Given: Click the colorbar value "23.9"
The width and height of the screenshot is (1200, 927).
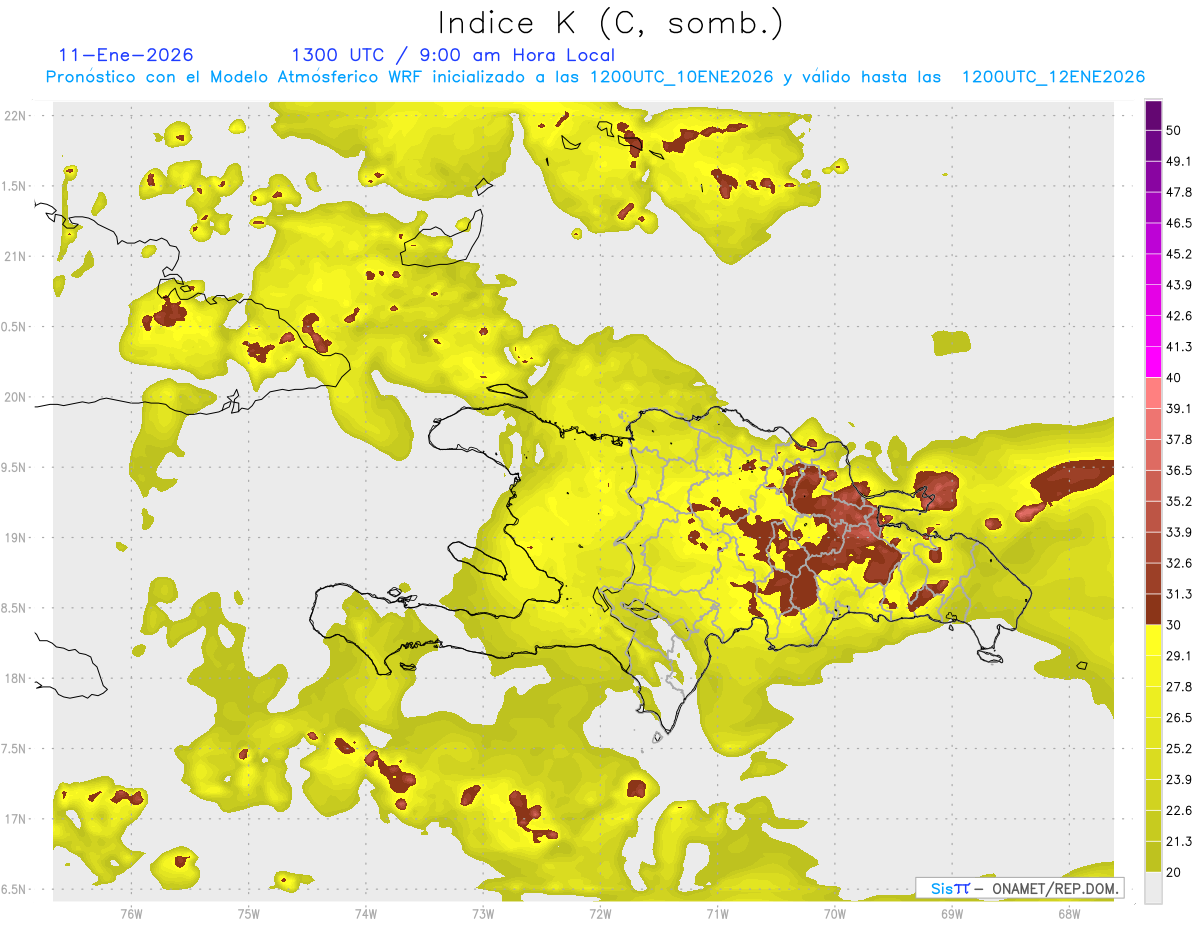Looking at the screenshot, I should tap(1179, 780).
